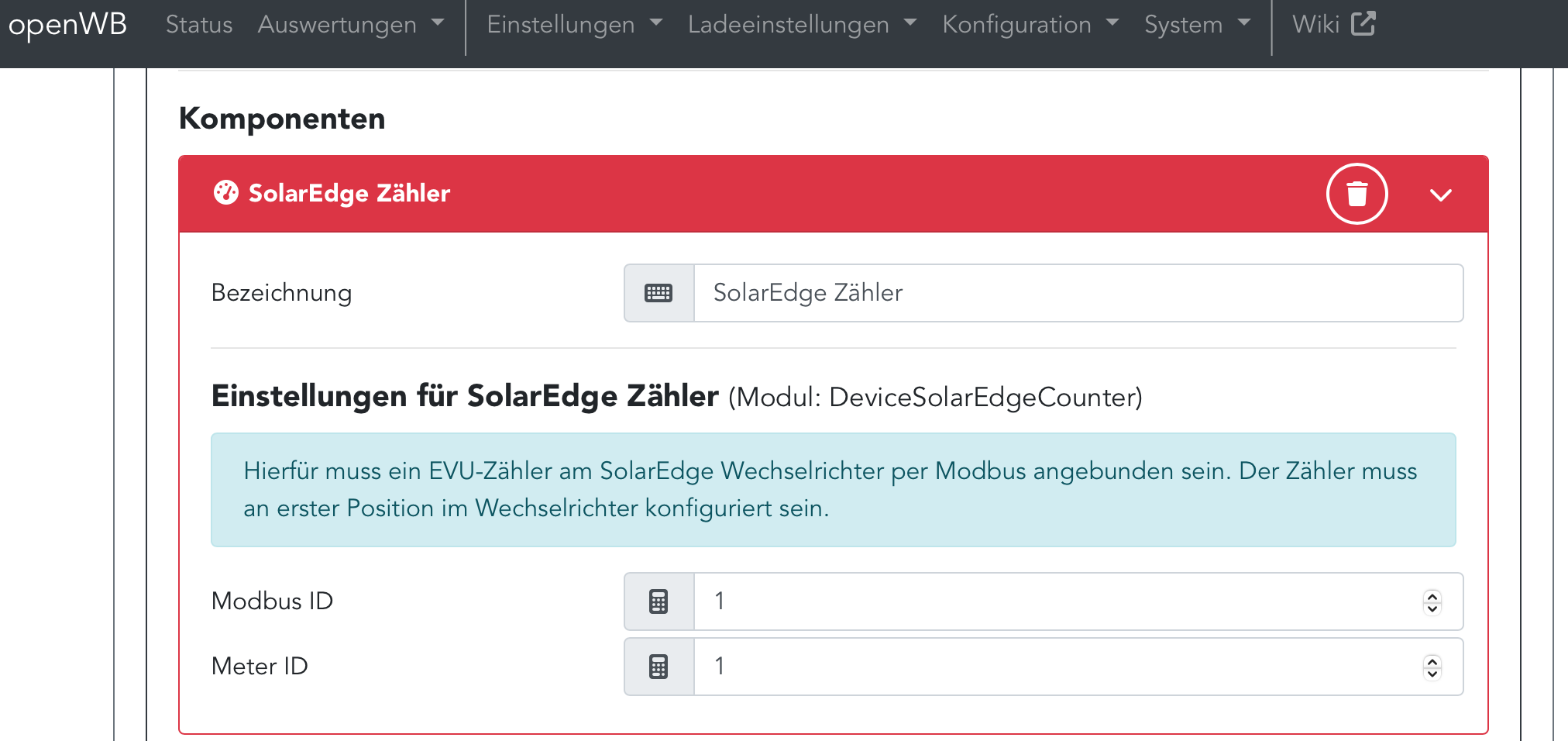Screen dimensions: 1568x741
Task: Click the Bezeichnung label
Action: 281,293
